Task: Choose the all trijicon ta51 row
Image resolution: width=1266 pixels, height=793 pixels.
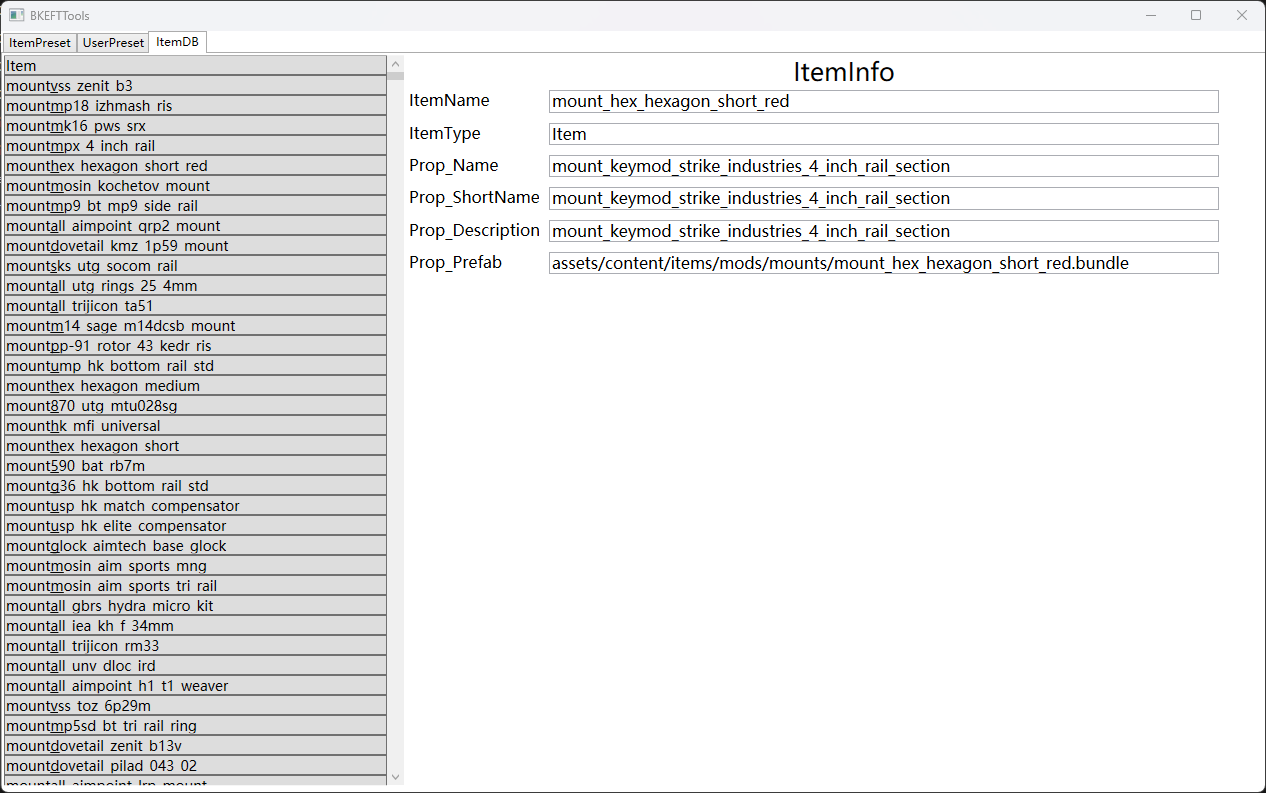Action: coord(195,306)
